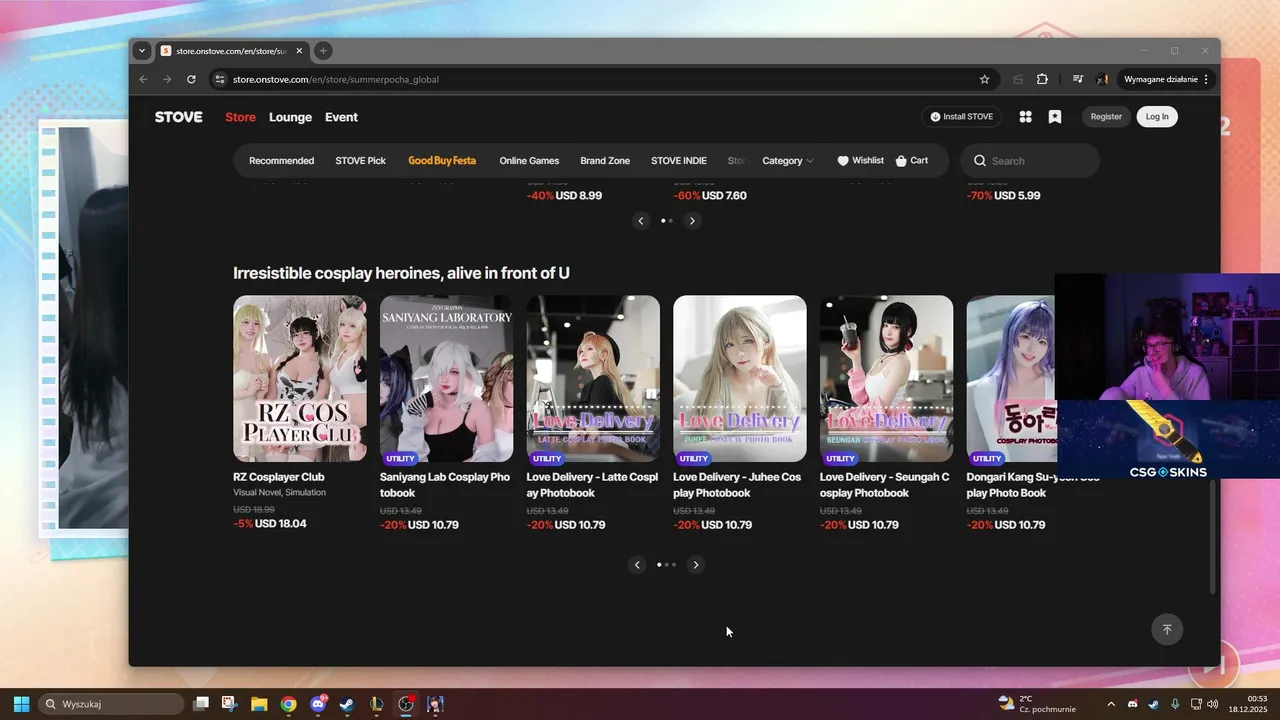Open Discord from the taskbar
This screenshot has height=720, width=1280.
(x=318, y=704)
